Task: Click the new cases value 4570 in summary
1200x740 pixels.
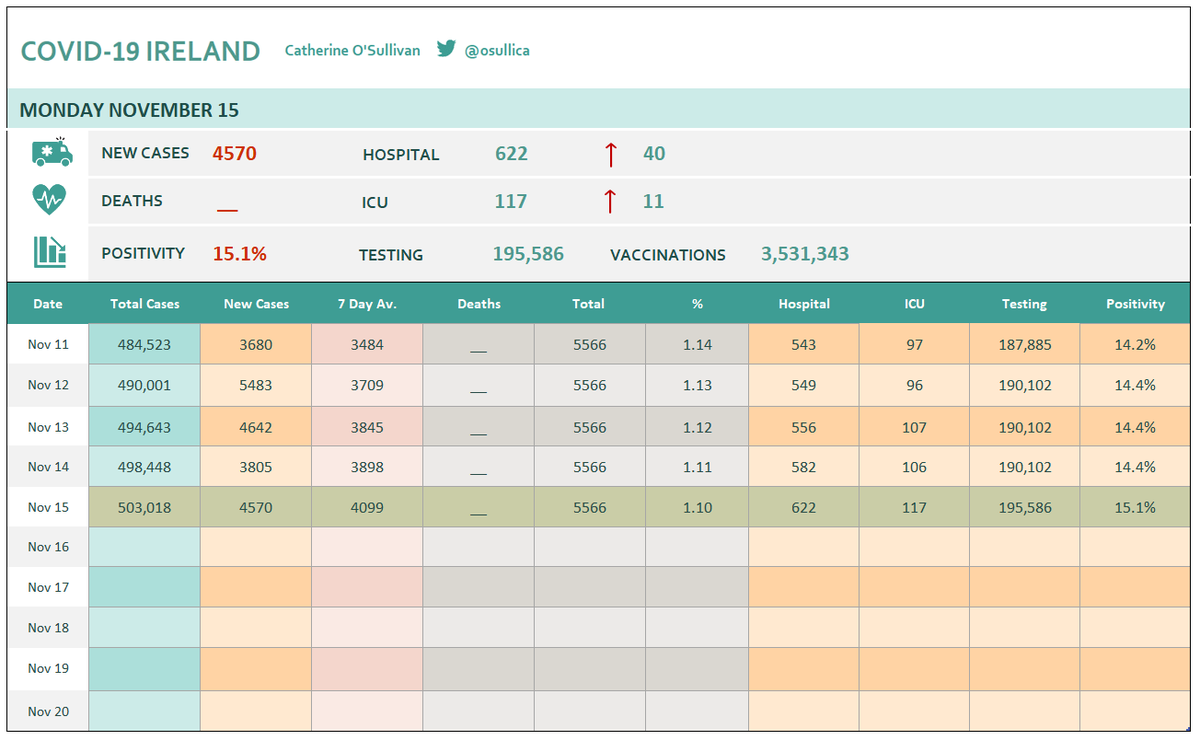Action: [235, 154]
